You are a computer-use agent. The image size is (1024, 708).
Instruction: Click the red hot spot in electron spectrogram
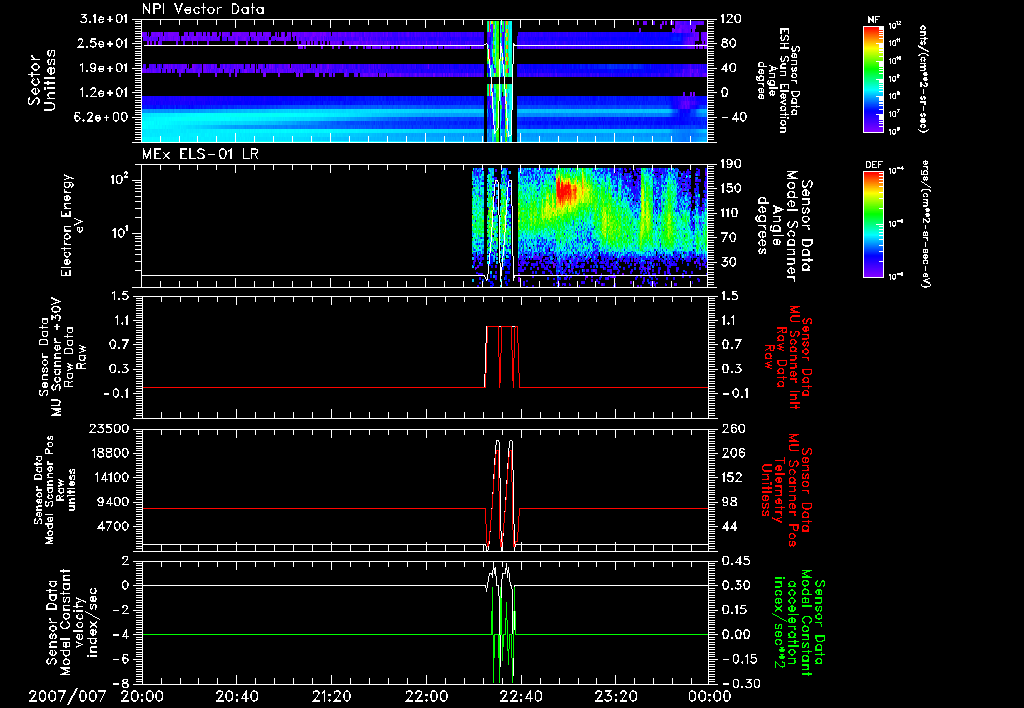tap(565, 189)
